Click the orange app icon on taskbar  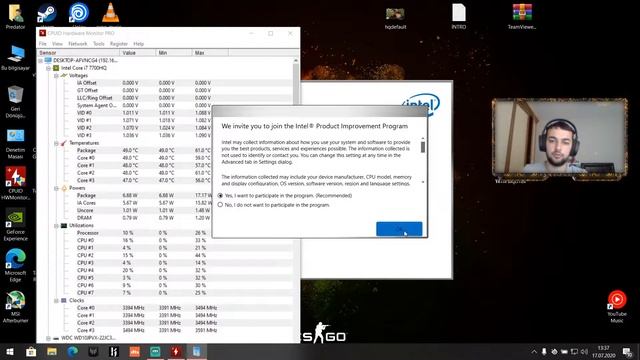point(134,351)
